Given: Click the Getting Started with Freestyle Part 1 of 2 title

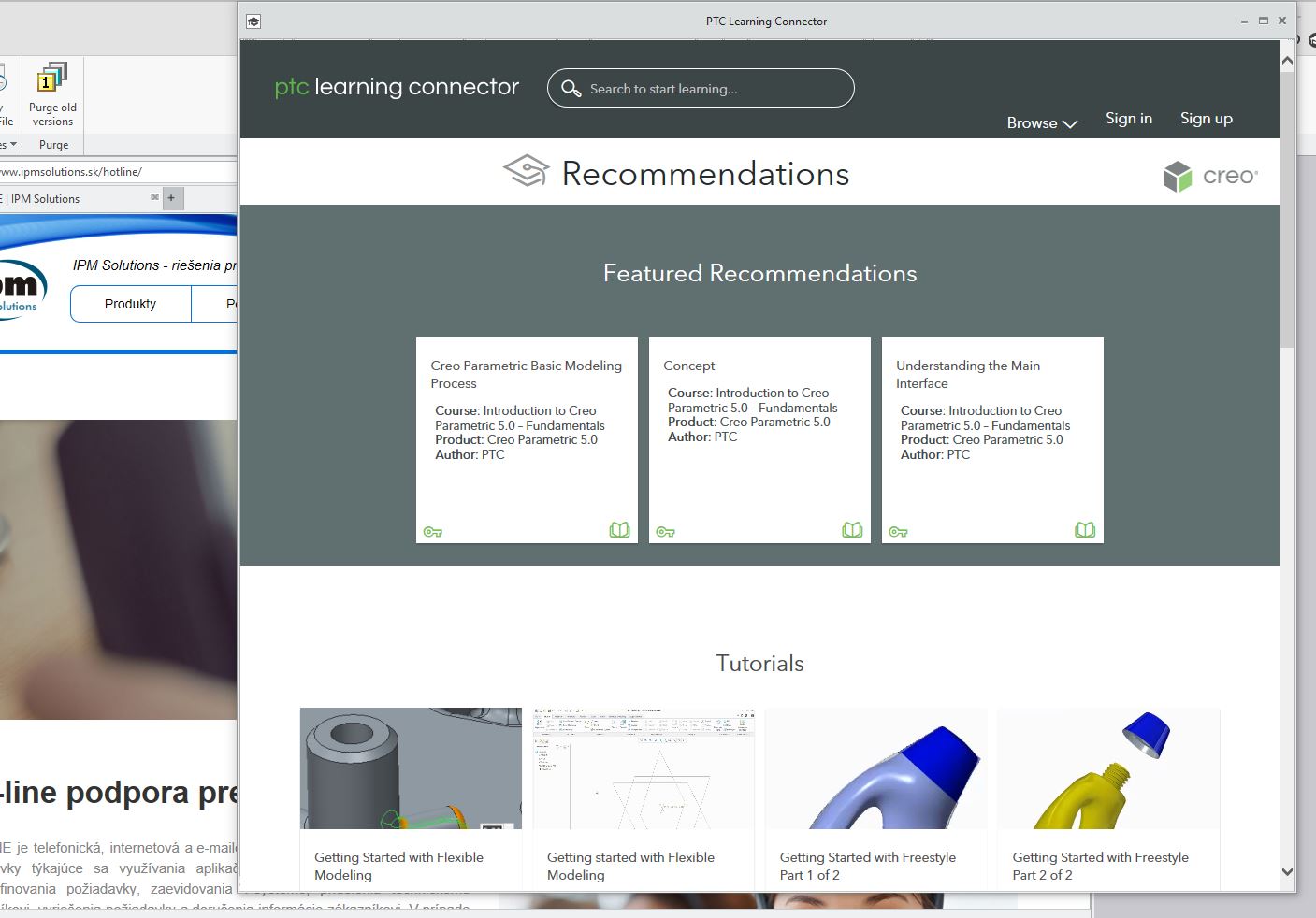Looking at the screenshot, I should coord(868,866).
